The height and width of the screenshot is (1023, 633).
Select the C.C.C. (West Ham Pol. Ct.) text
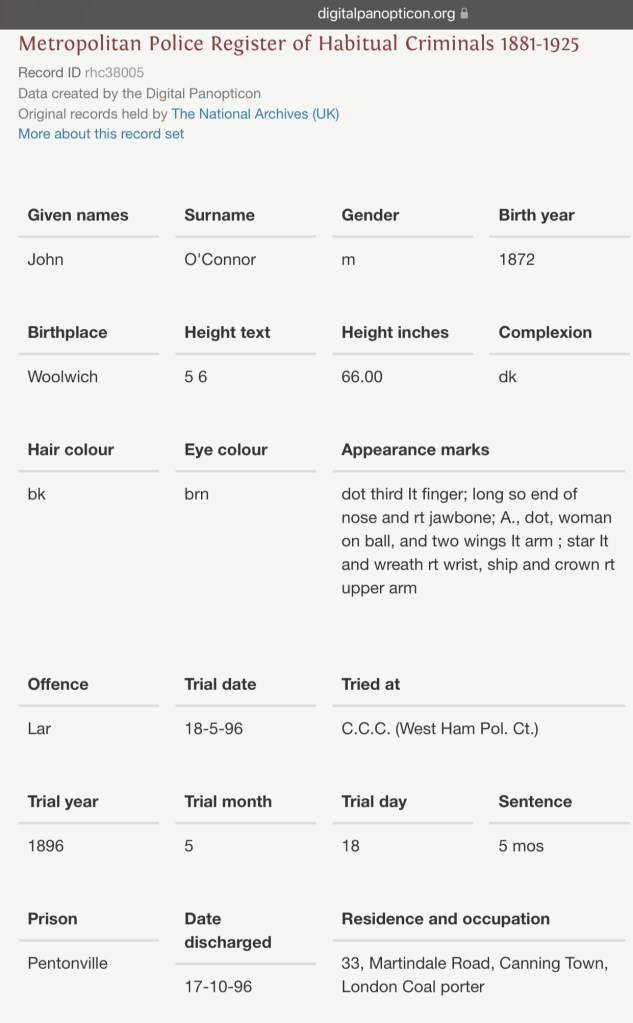click(x=440, y=729)
